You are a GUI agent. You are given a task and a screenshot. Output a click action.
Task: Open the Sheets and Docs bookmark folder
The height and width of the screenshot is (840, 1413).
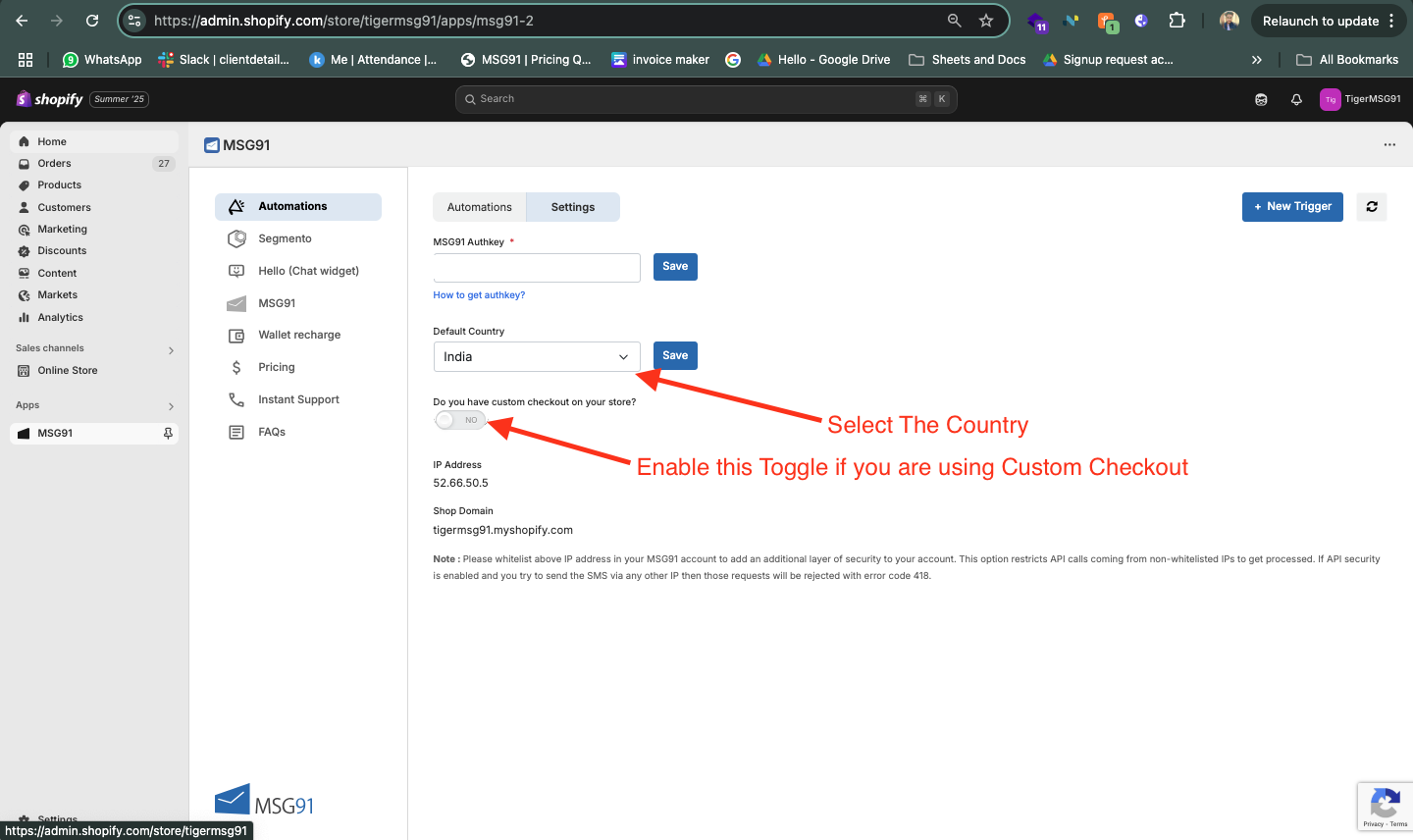point(968,60)
